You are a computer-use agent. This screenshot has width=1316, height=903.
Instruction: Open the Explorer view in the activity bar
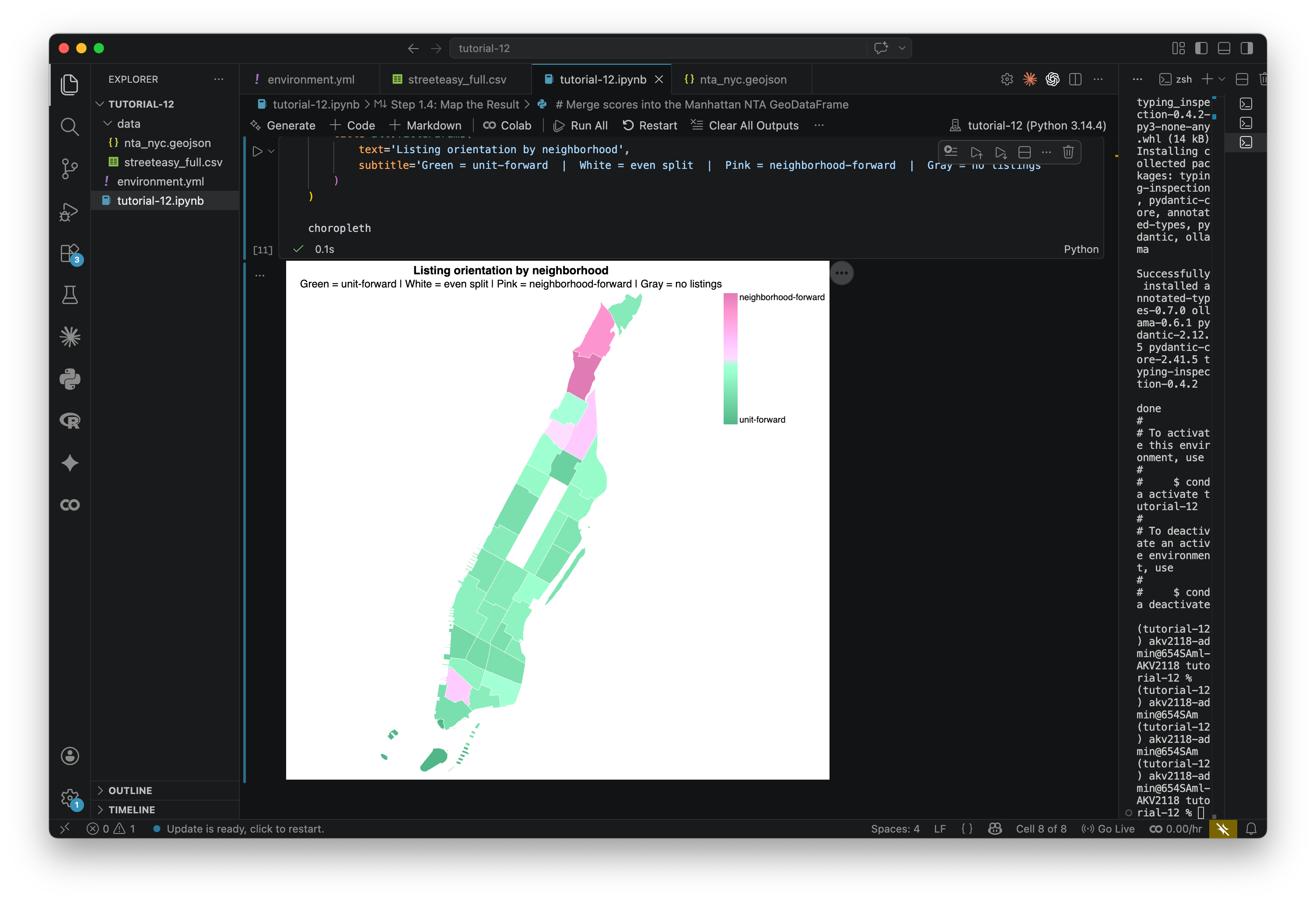pos(70,84)
